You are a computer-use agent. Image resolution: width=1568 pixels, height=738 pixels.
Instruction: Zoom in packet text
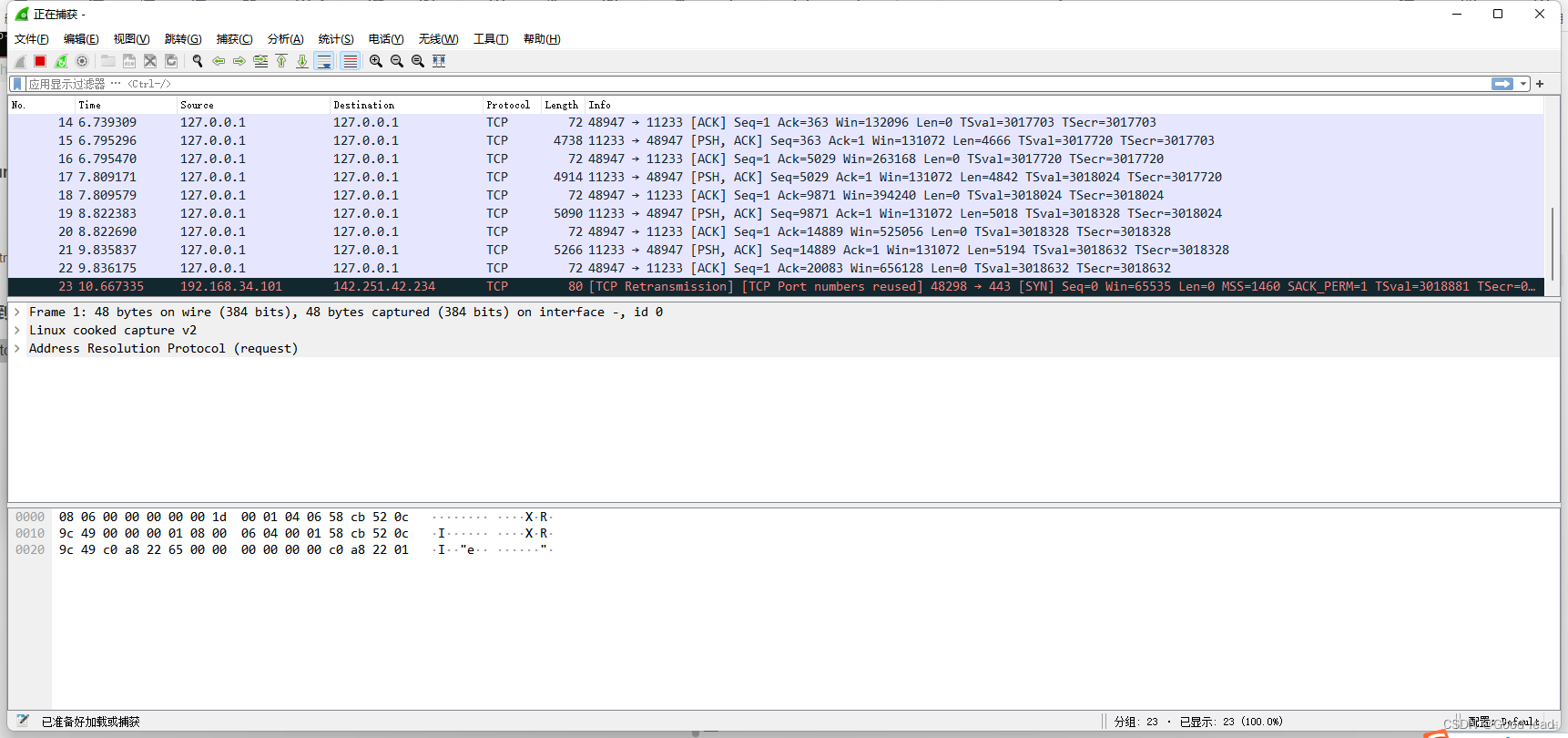[x=376, y=61]
